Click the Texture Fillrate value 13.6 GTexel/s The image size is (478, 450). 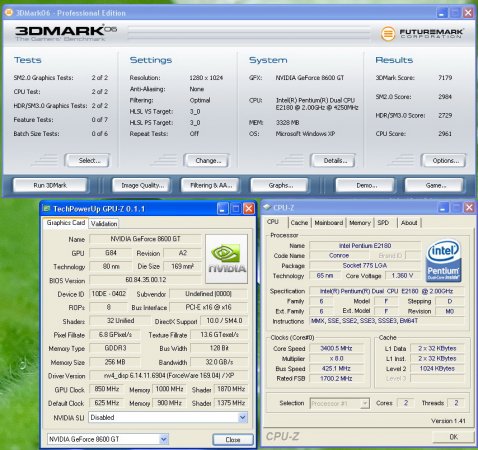pyautogui.click(x=219, y=335)
